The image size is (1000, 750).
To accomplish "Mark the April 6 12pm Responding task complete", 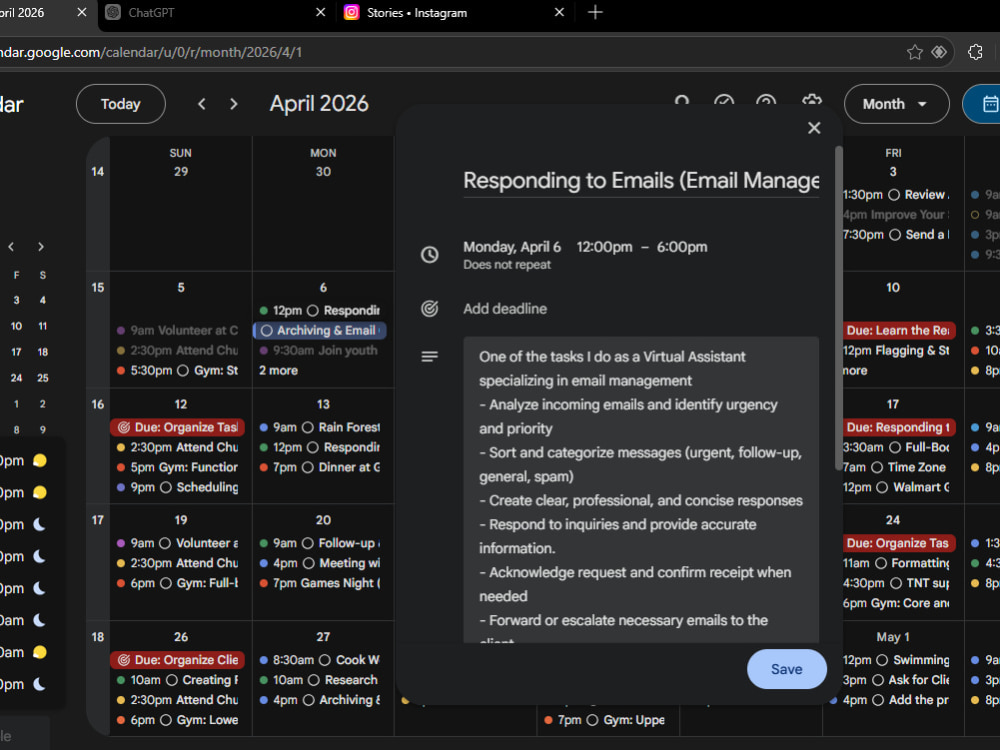I will (312, 311).
